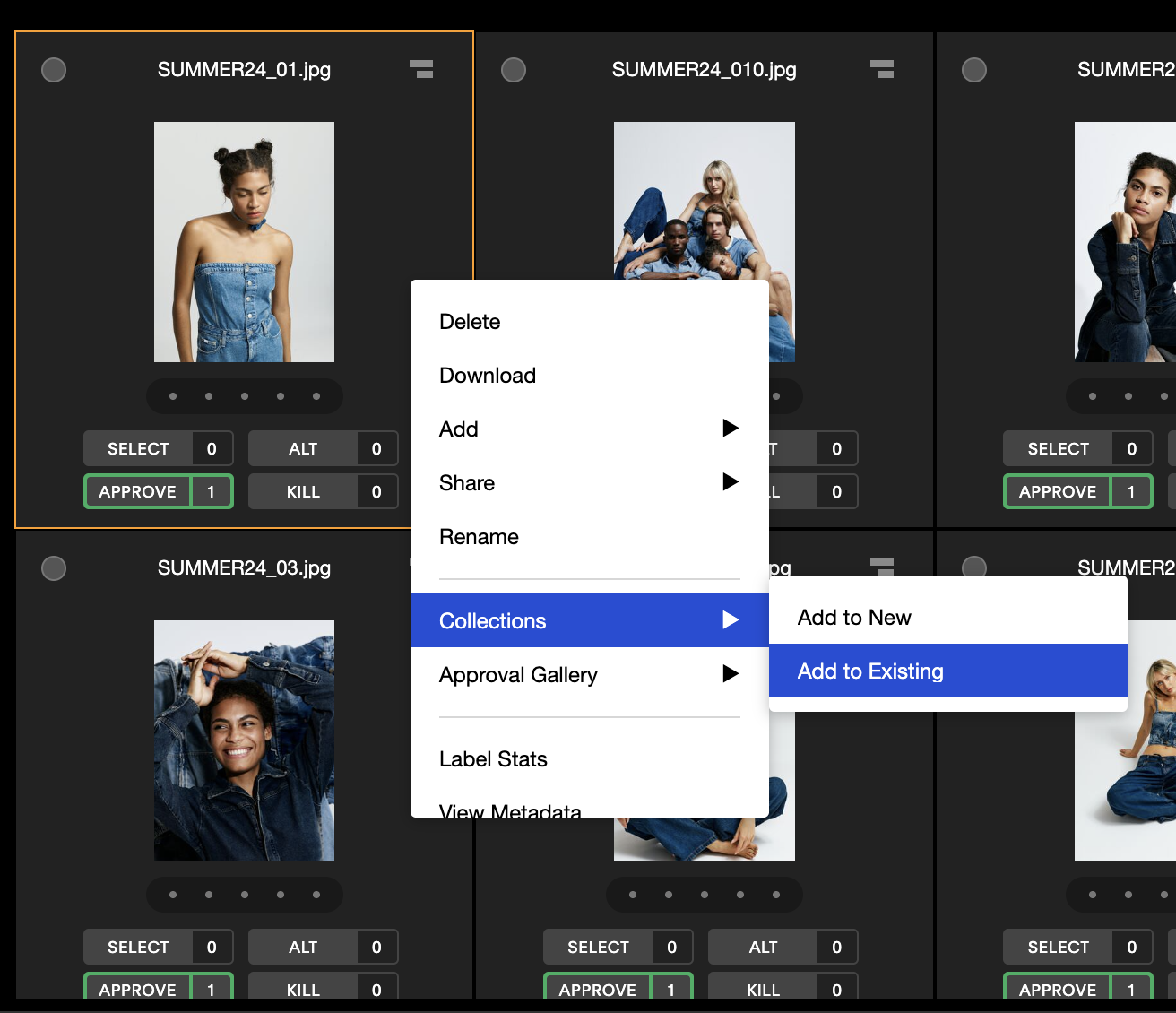This screenshot has width=1176, height=1013.
Task: Choose Delete from the context menu
Action: point(590,322)
